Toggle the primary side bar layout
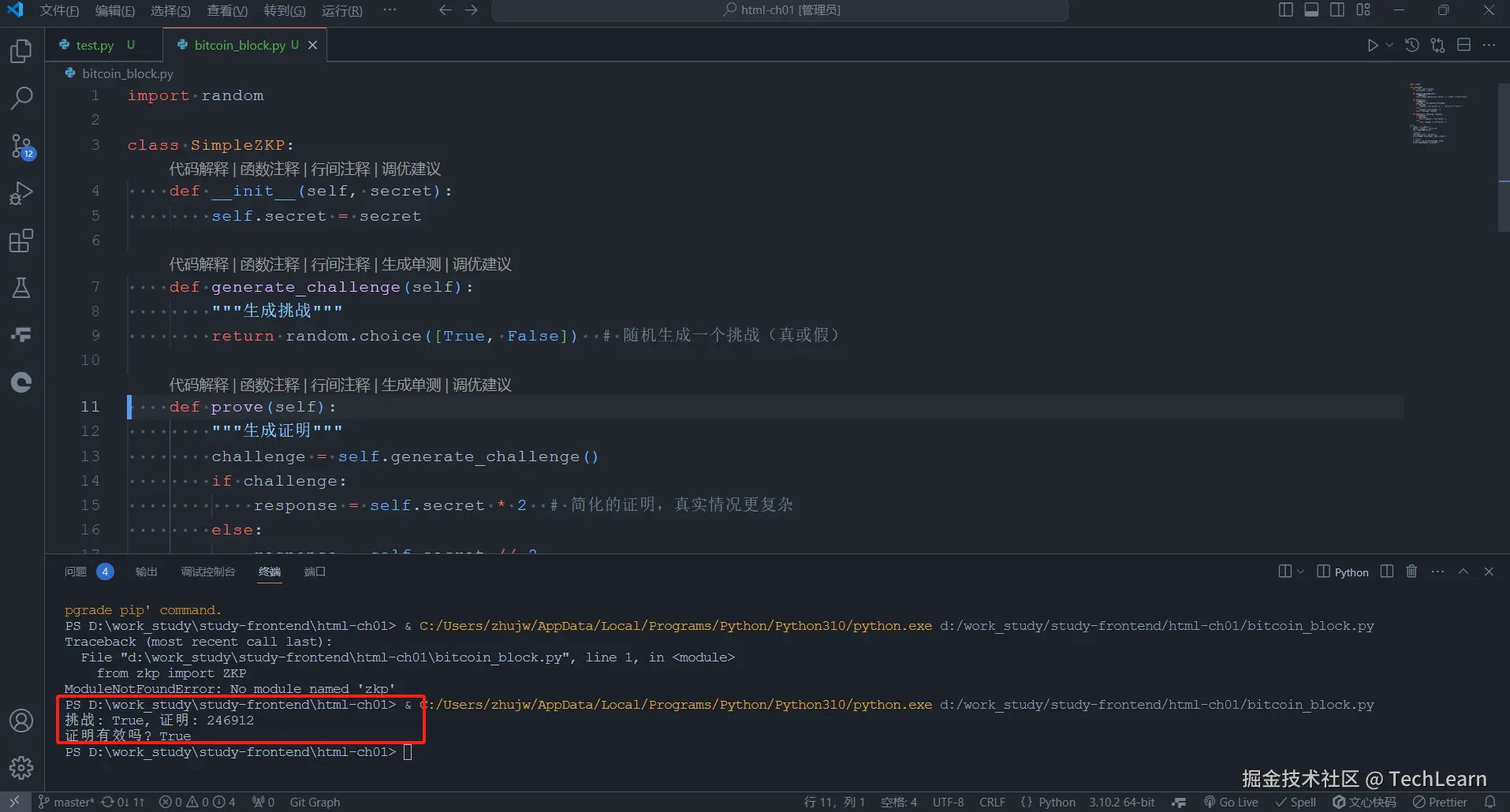This screenshot has height=812, width=1510. (x=1286, y=10)
